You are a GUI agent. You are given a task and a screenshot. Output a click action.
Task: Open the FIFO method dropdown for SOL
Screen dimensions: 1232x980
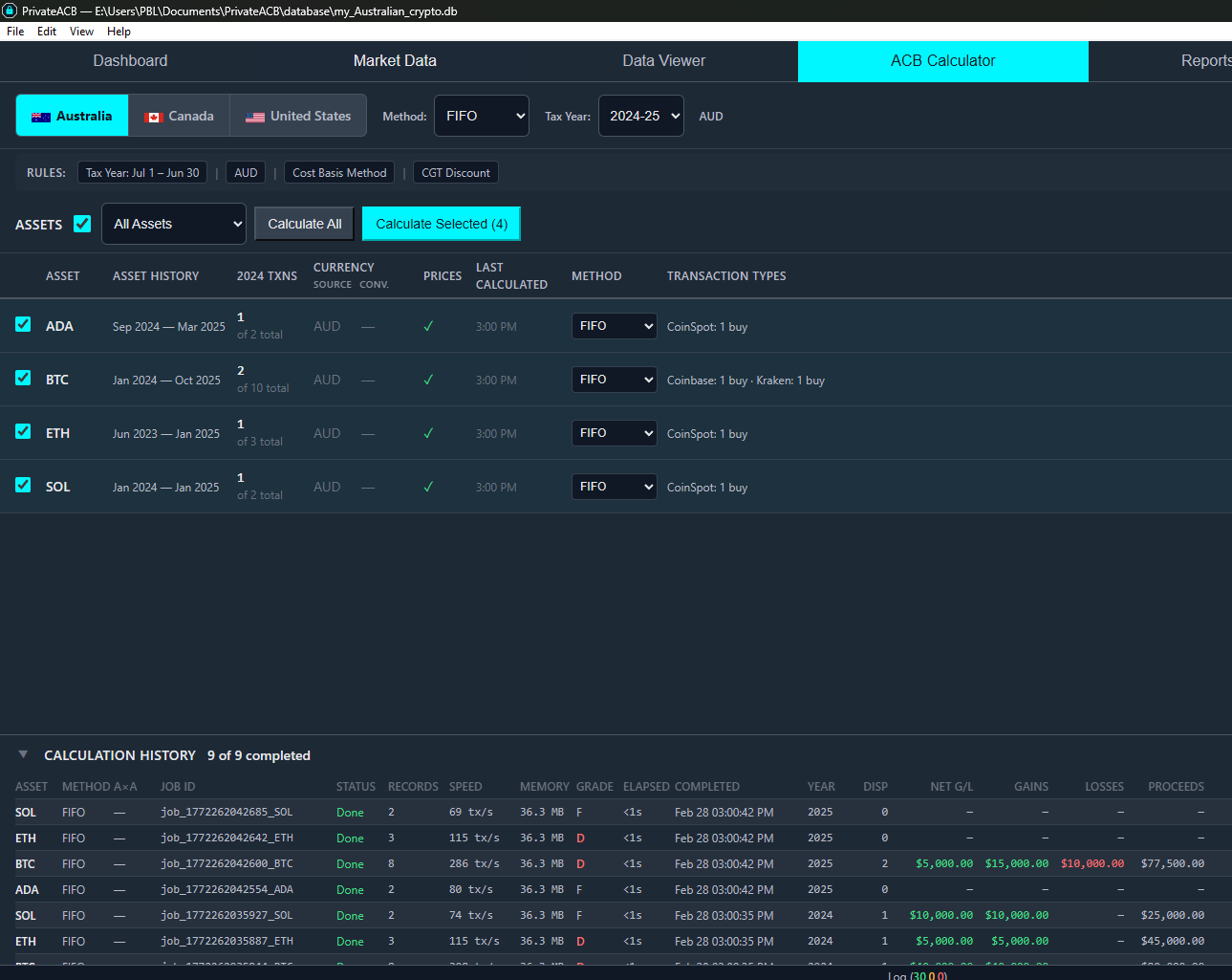(x=614, y=487)
